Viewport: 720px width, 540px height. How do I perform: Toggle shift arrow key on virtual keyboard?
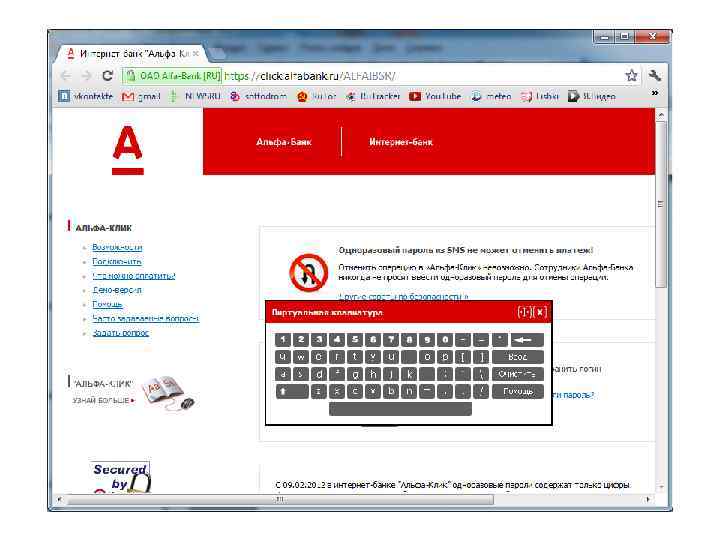[x=292, y=392]
